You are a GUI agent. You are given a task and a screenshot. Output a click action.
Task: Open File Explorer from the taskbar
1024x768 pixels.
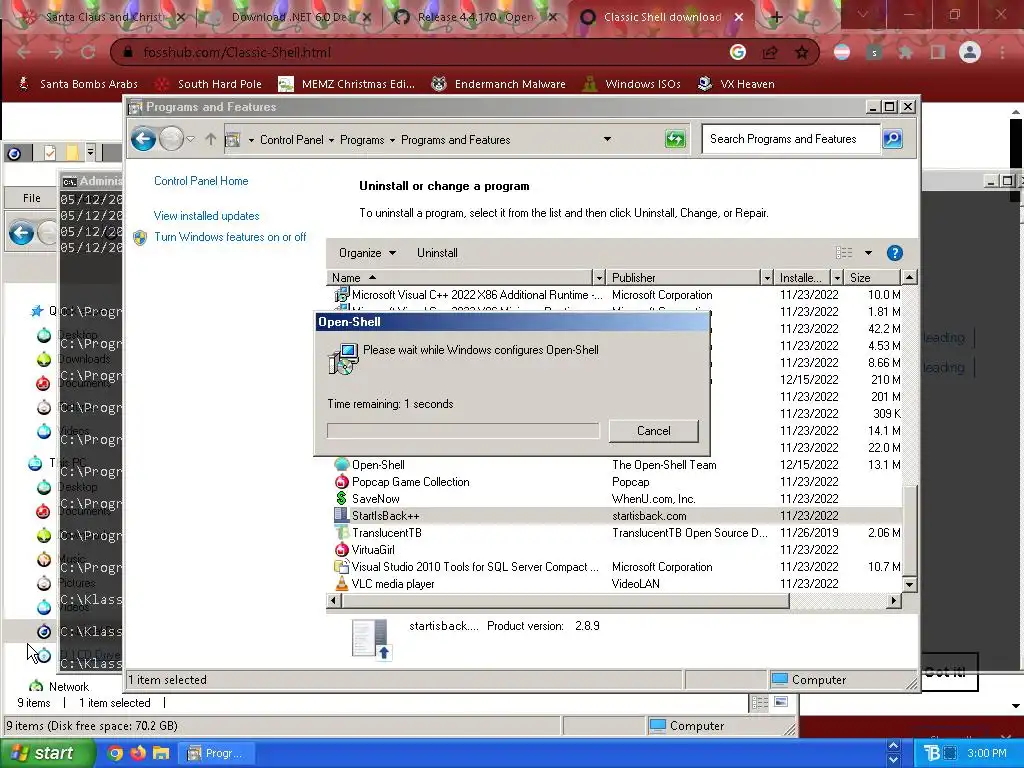161,753
